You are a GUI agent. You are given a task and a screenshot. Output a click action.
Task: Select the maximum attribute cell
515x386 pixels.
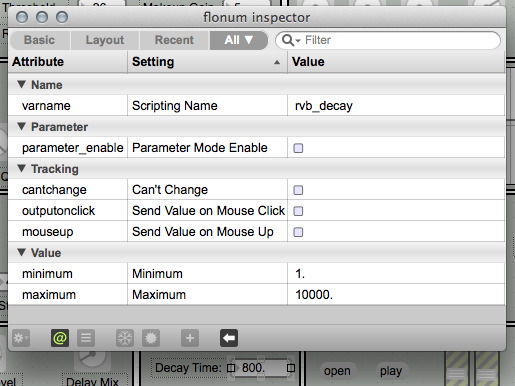pos(68,295)
